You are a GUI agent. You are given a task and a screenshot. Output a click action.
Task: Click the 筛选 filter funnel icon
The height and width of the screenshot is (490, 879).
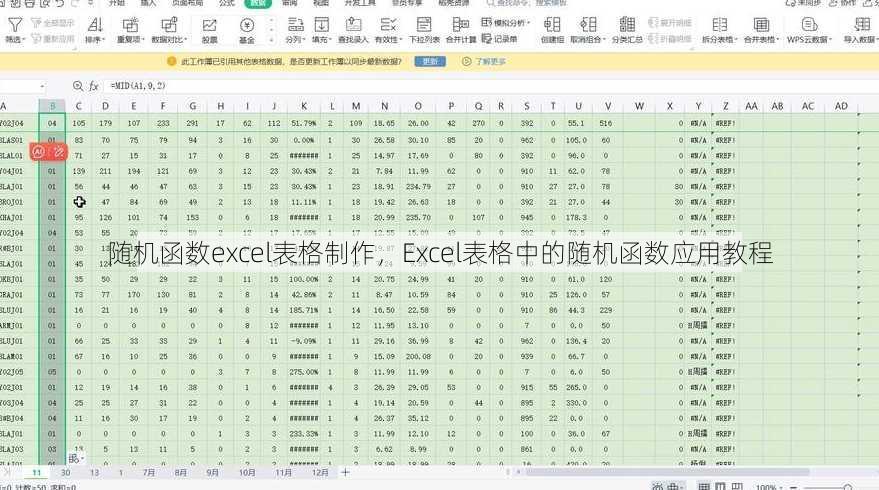(15, 25)
